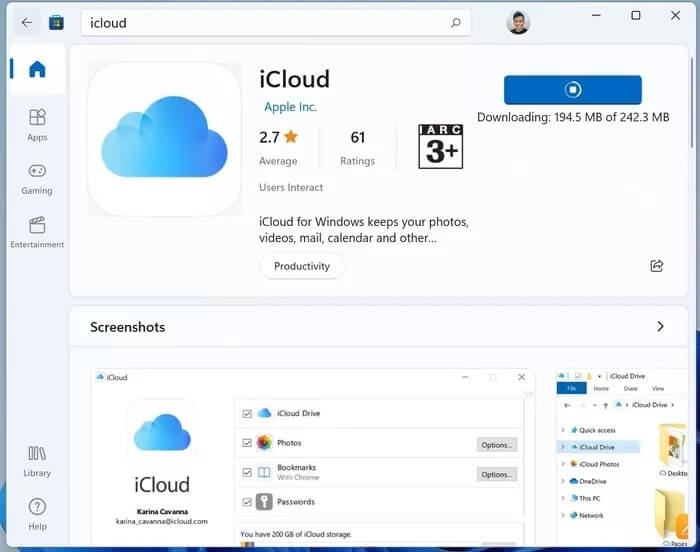This screenshot has width=700, height=552.
Task: Open Apple Inc. publisher link
Action: click(x=290, y=107)
